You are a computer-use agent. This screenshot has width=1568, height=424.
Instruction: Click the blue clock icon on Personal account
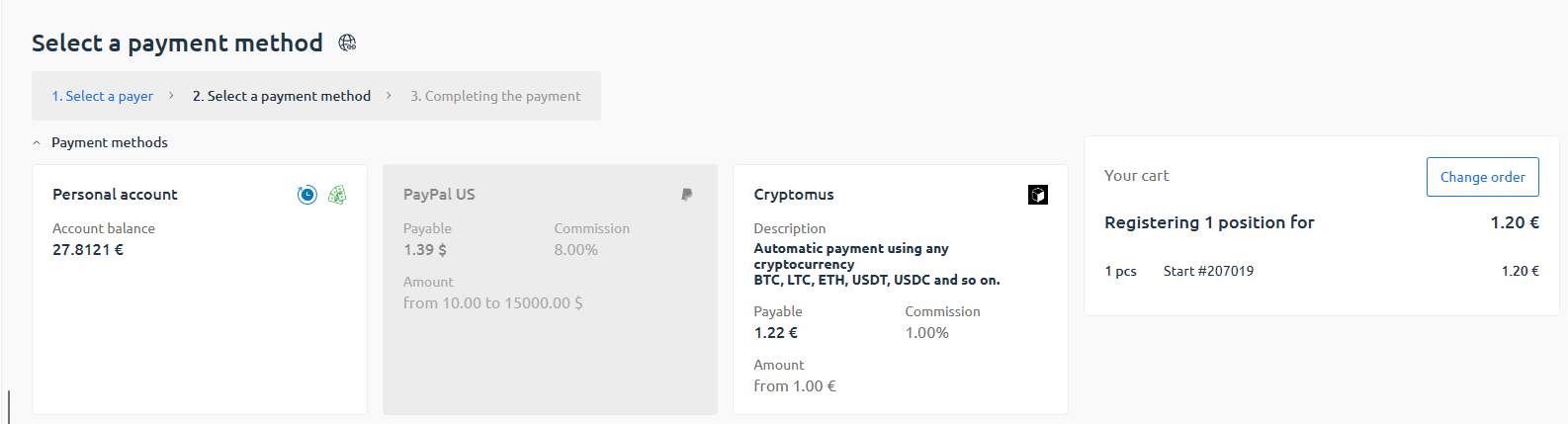[307, 195]
